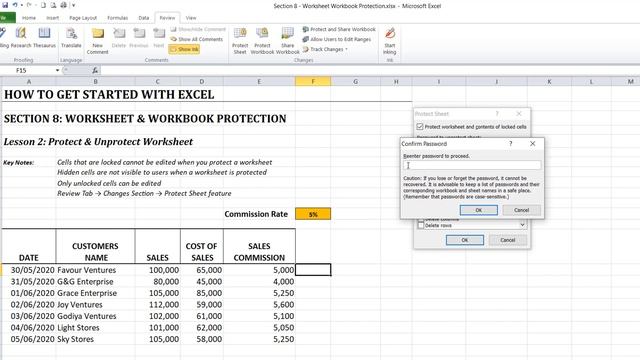Viewport: 640px width, 360px height.
Task: Click the orange Commission Rate 5% cell
Action: [x=313, y=214]
